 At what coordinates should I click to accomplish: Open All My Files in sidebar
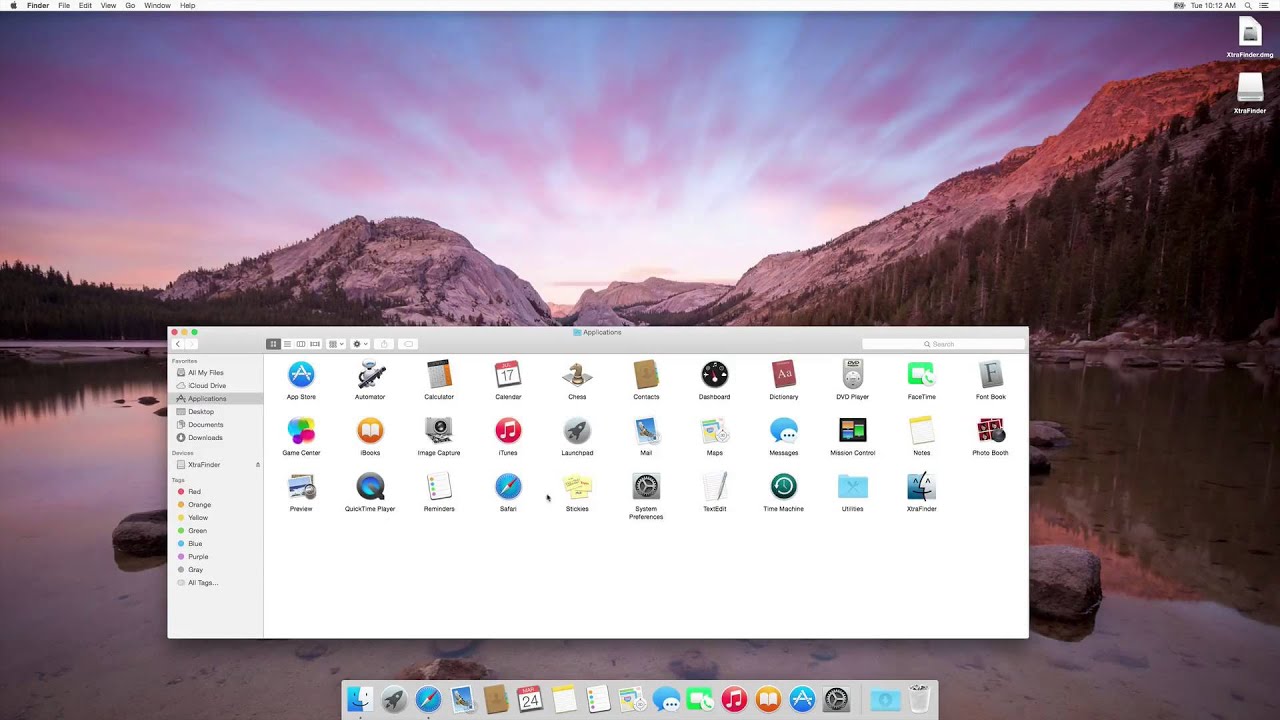click(215, 373)
